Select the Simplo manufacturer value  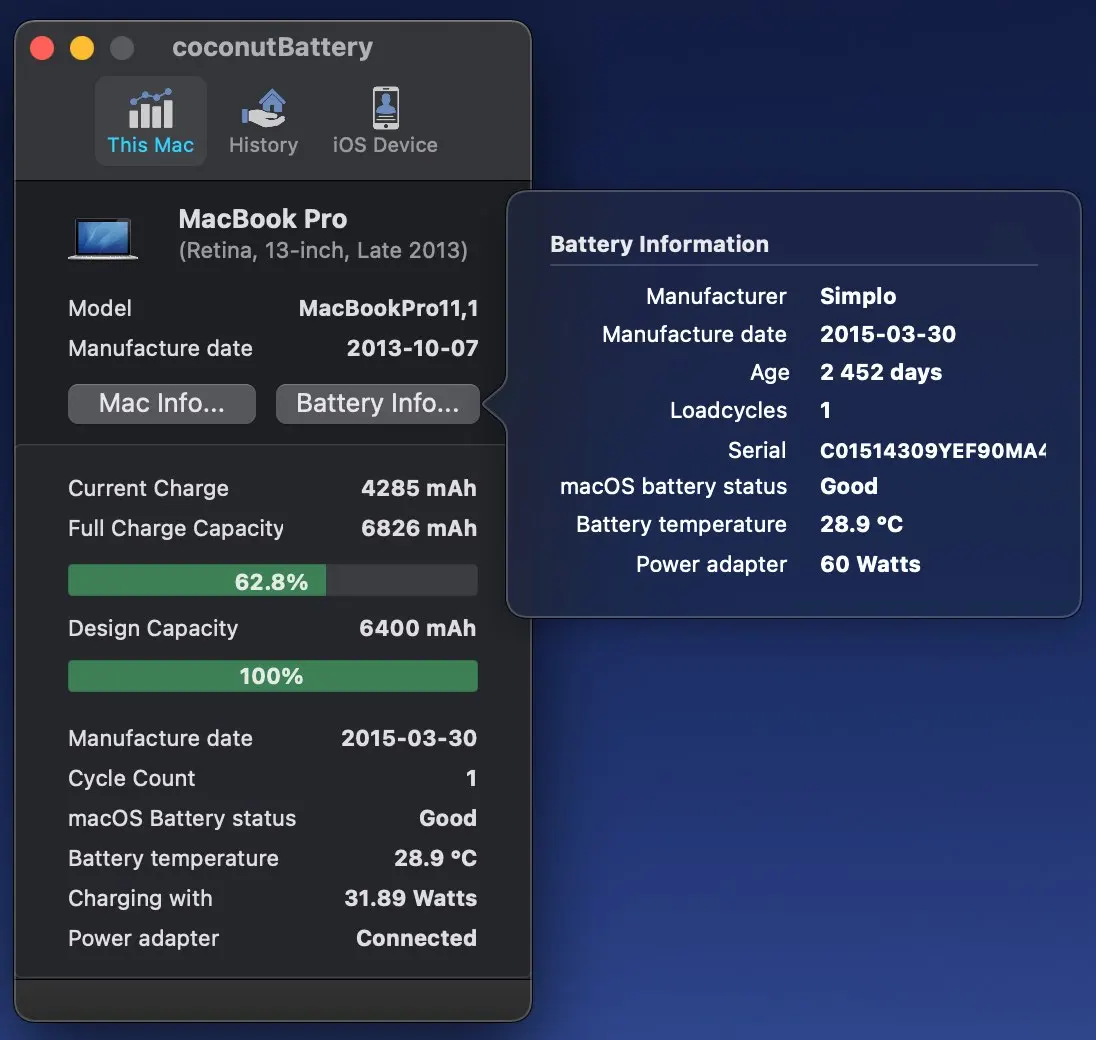pyautogui.click(x=858, y=296)
